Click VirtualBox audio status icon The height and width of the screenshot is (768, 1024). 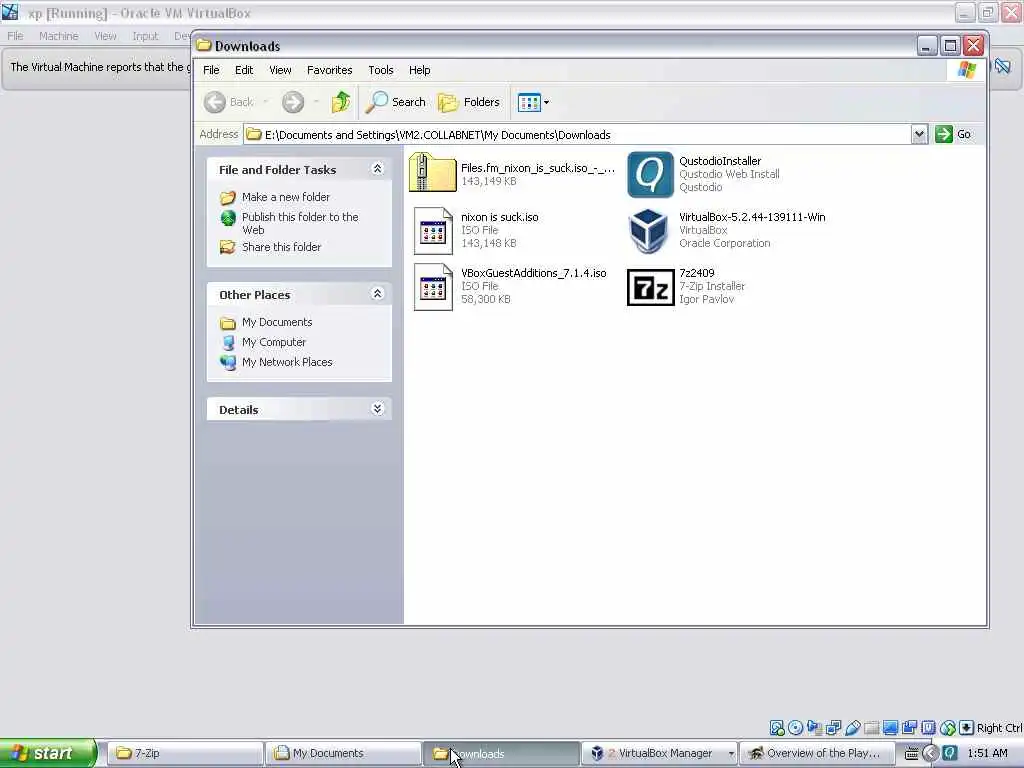[x=815, y=728]
